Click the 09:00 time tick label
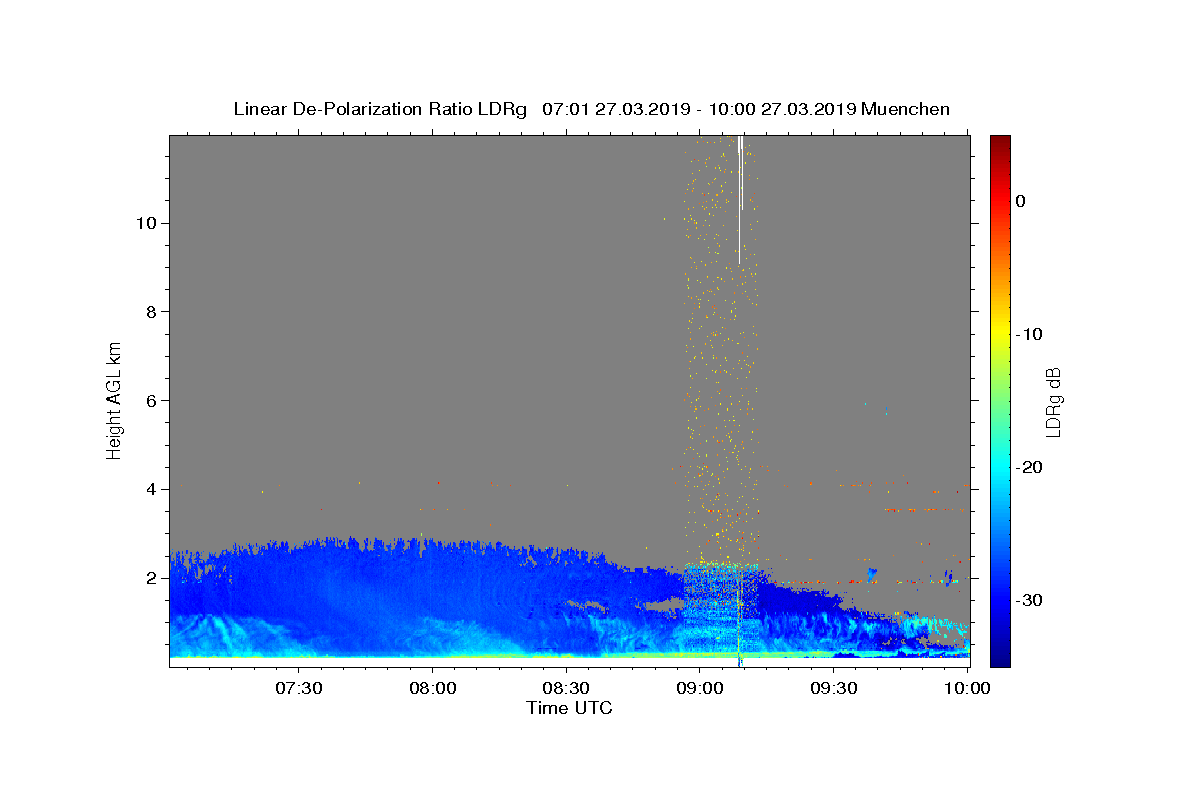This screenshot has height=800, width=1200. tap(700, 688)
